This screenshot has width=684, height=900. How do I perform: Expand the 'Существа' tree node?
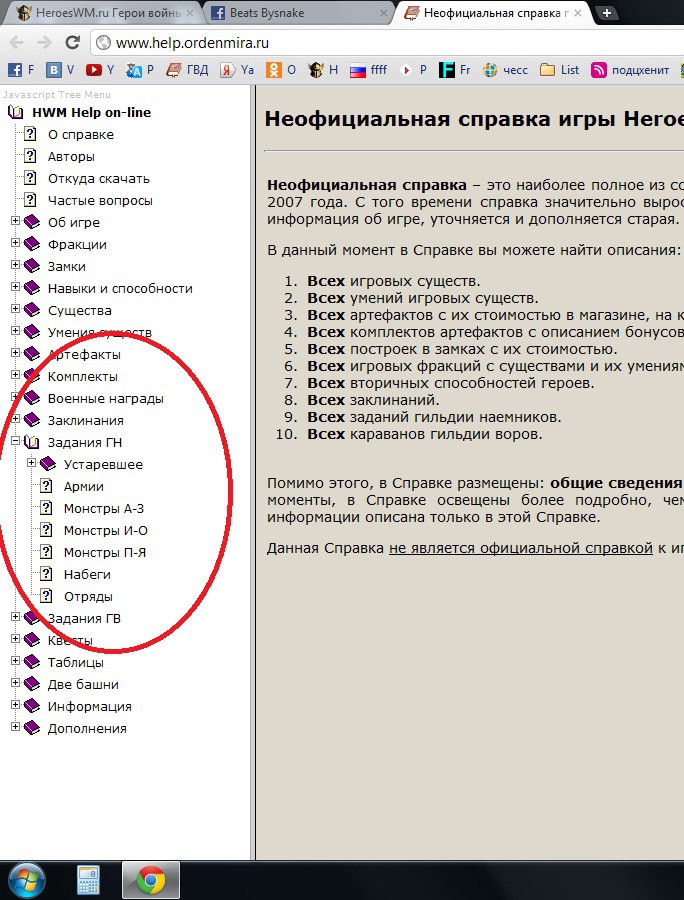point(15,309)
